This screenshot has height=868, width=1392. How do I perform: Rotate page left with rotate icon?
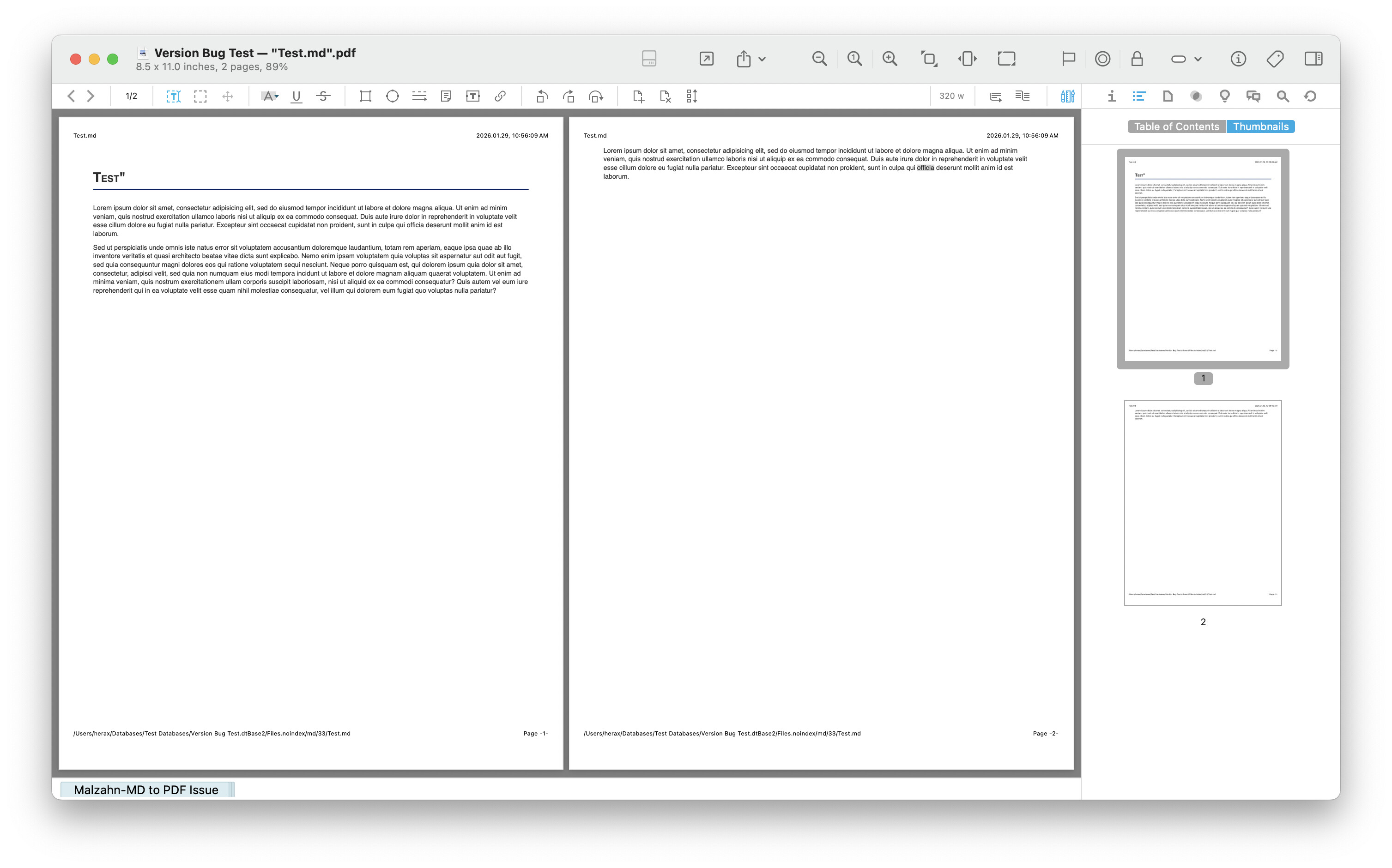click(x=542, y=96)
